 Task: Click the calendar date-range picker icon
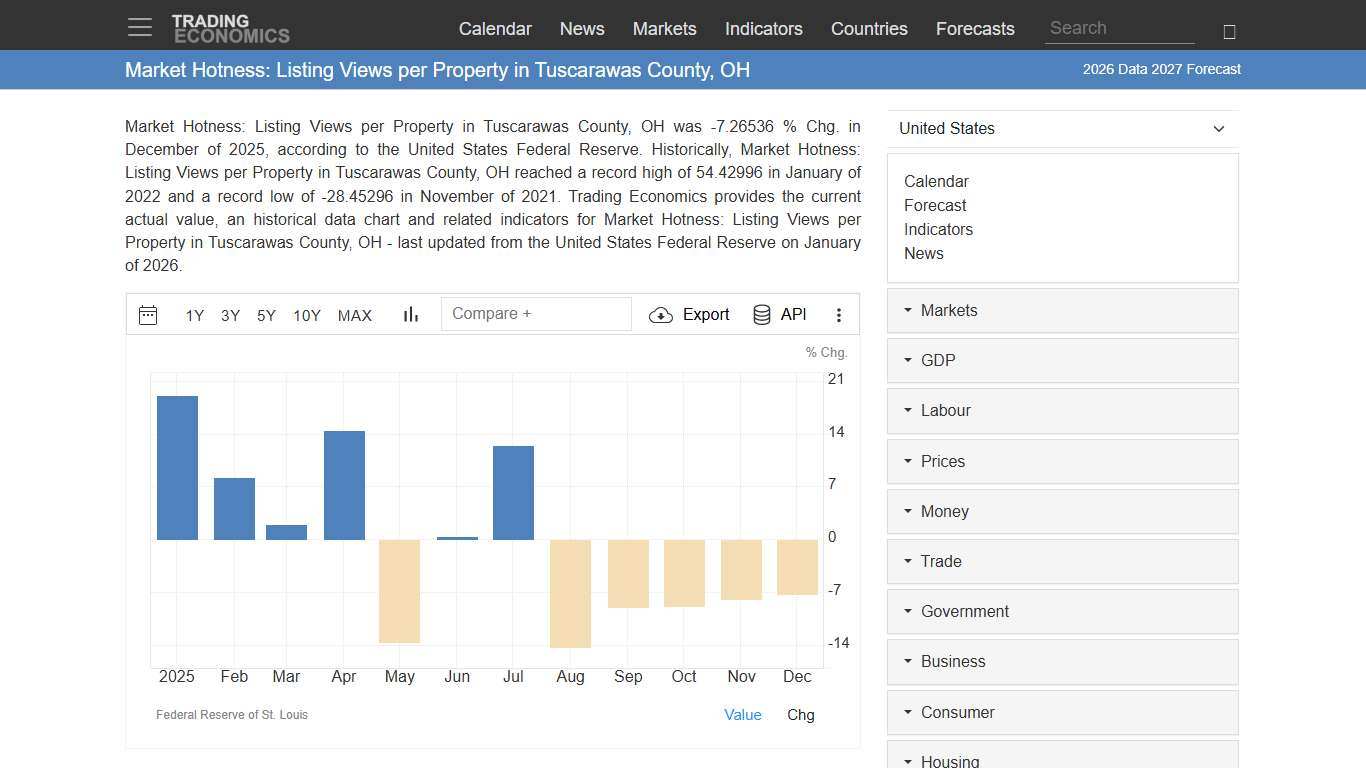pos(148,314)
